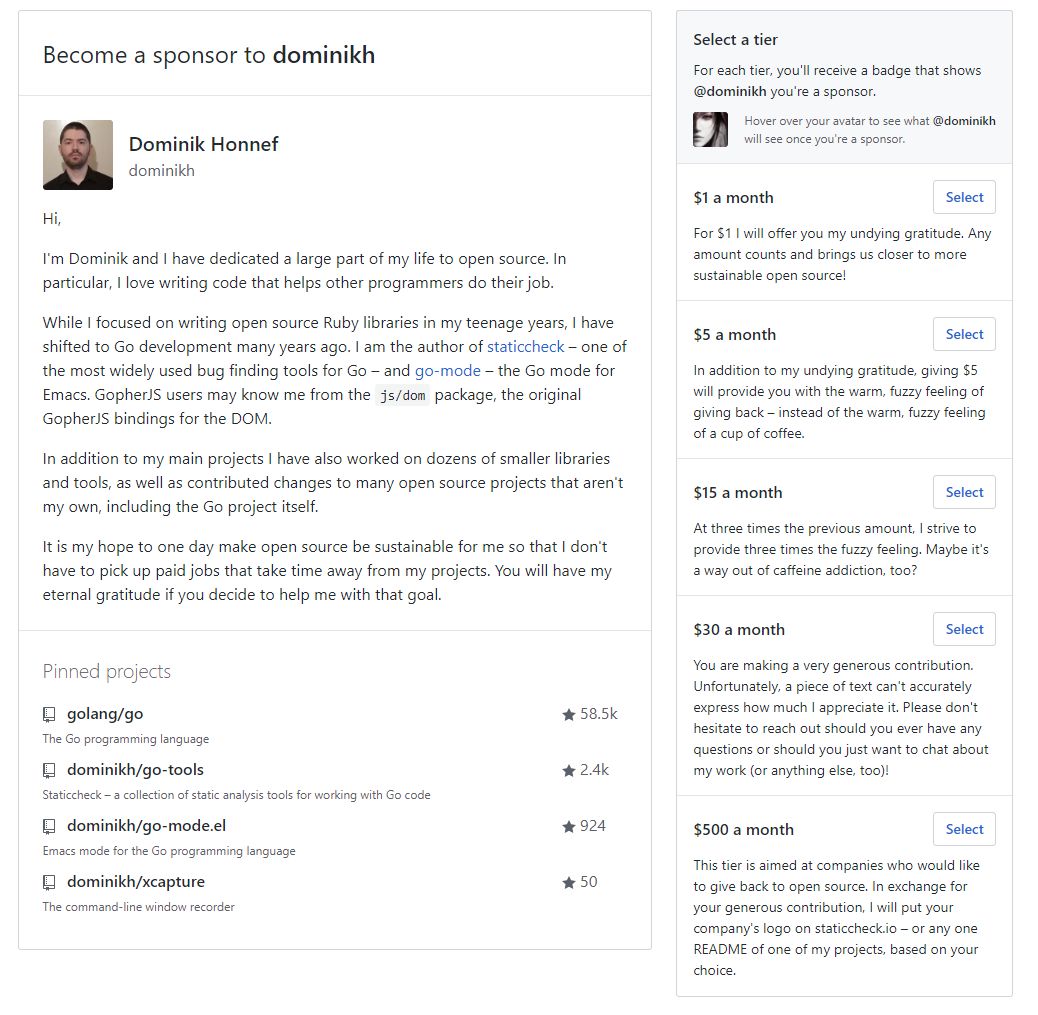Click the star icon showing 2.4k
Screen dimensions: 1038x1015
[x=568, y=770]
